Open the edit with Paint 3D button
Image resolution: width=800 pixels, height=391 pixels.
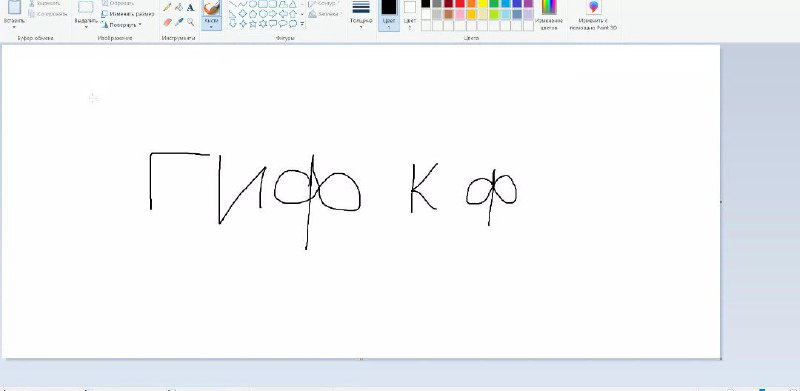click(x=593, y=15)
